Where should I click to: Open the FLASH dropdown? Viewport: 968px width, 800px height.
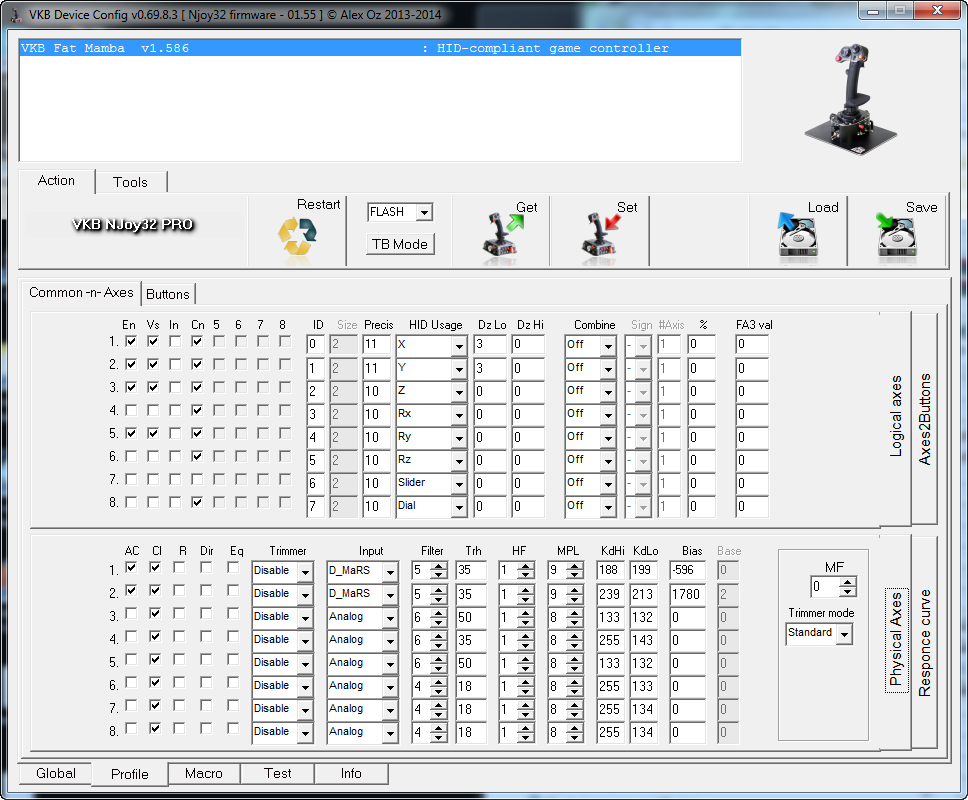click(x=424, y=212)
